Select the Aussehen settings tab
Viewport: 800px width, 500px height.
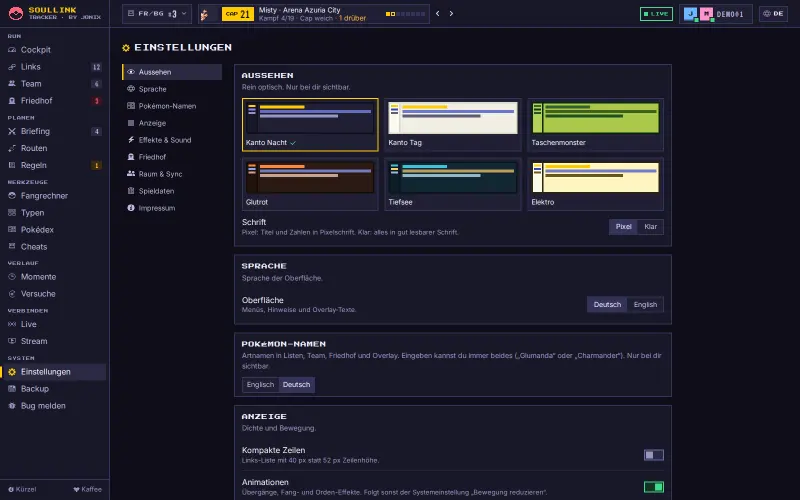(x=172, y=72)
